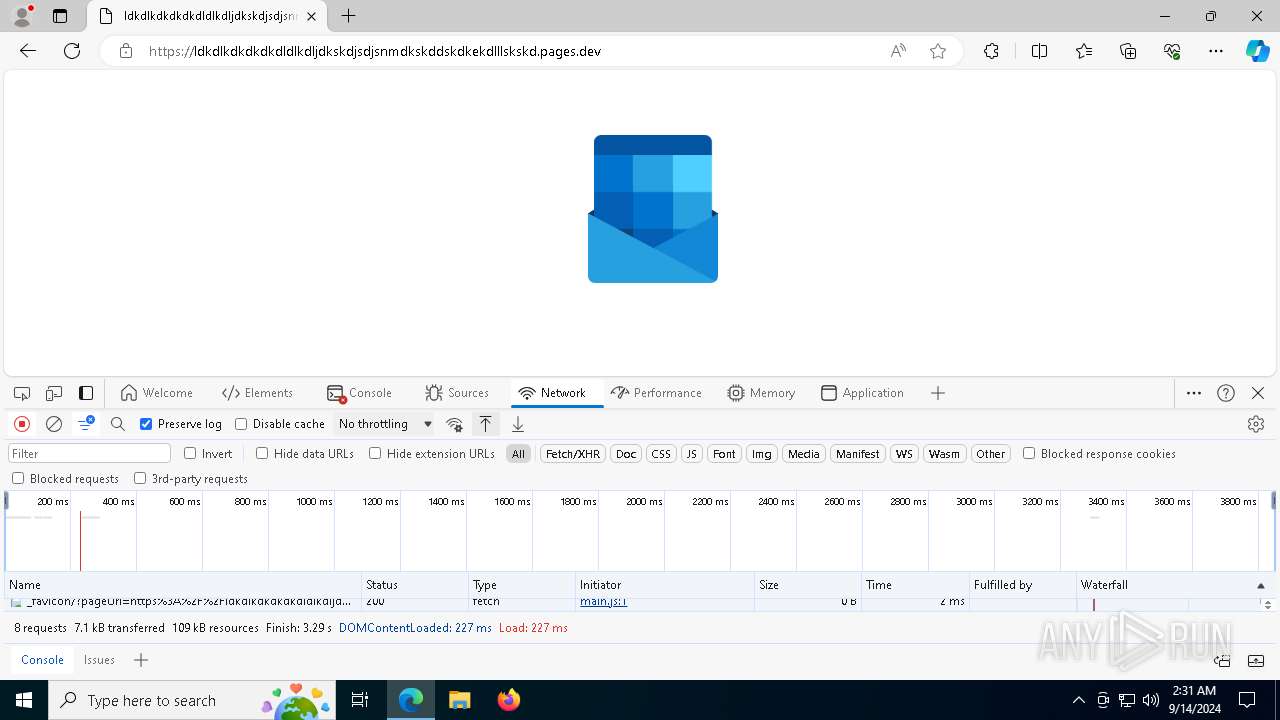Open Browser essentials heart icon
Image resolution: width=1280 pixels, height=720 pixels.
coord(1172,51)
